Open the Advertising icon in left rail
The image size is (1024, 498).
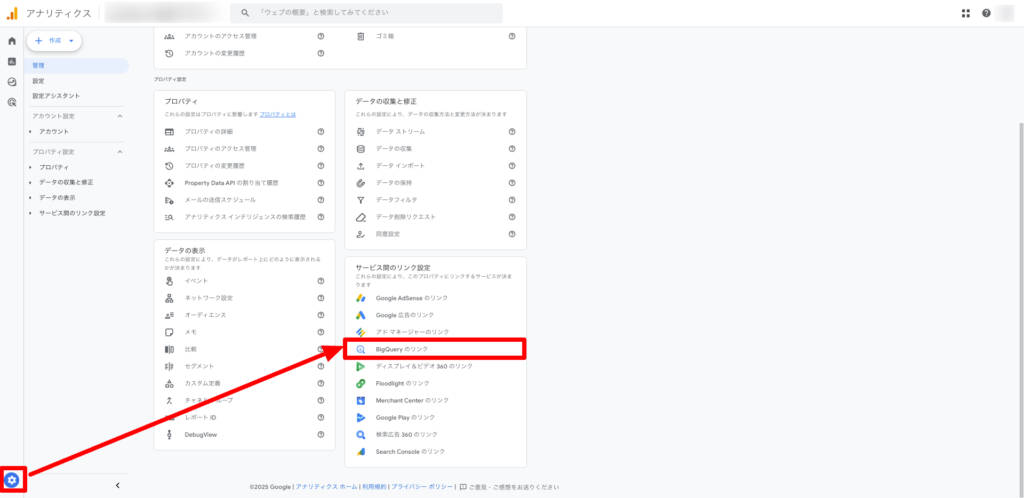click(x=12, y=102)
